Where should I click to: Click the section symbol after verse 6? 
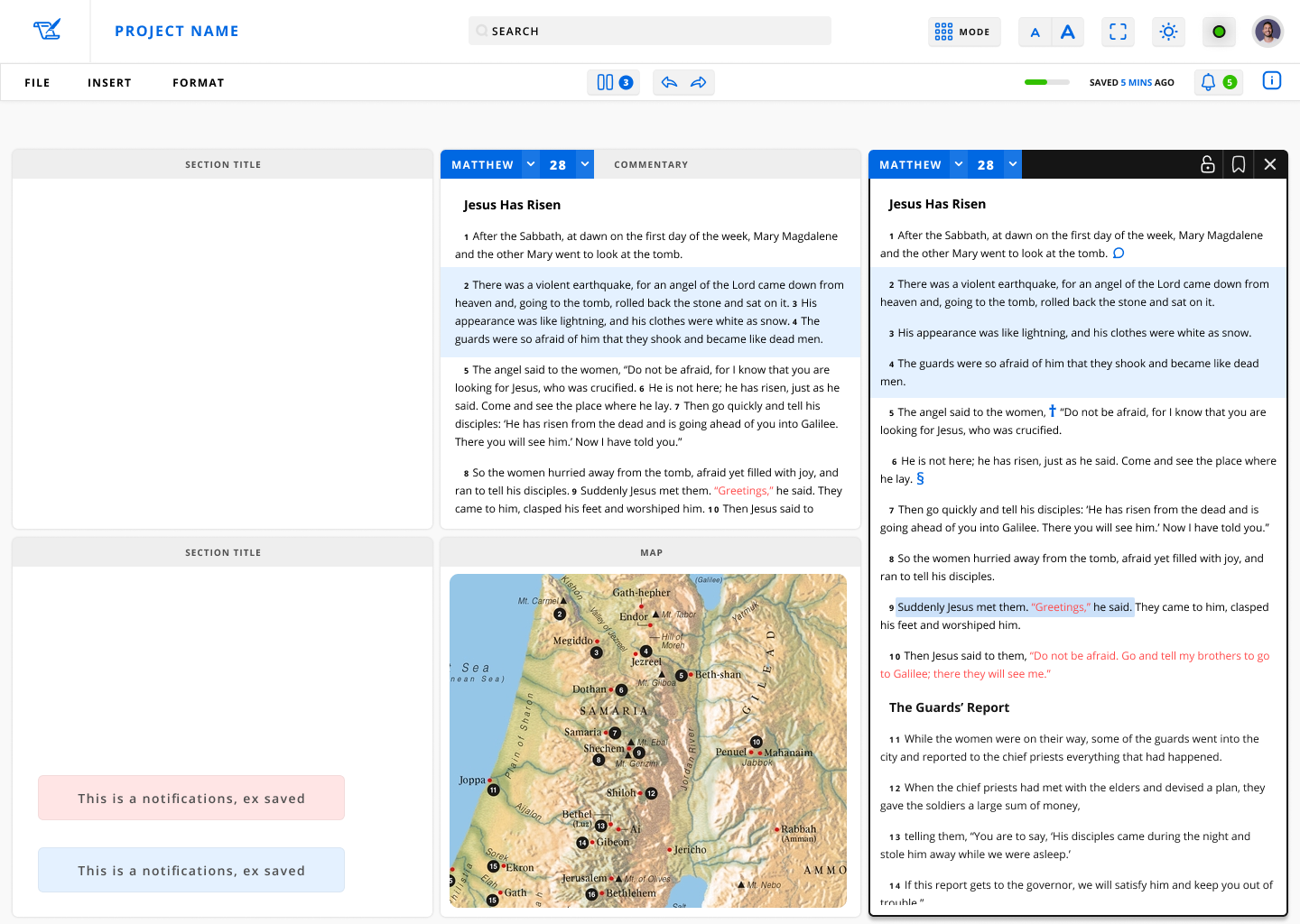(x=920, y=478)
